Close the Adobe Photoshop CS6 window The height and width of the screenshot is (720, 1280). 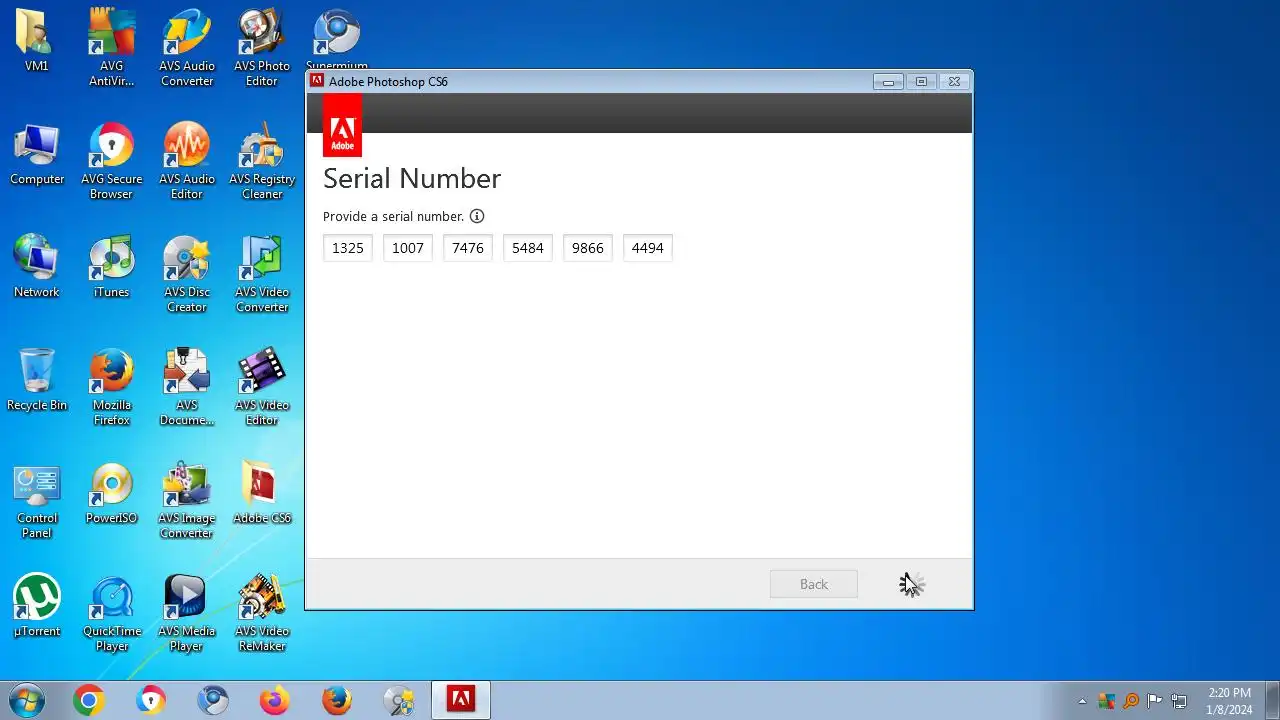coord(954,82)
